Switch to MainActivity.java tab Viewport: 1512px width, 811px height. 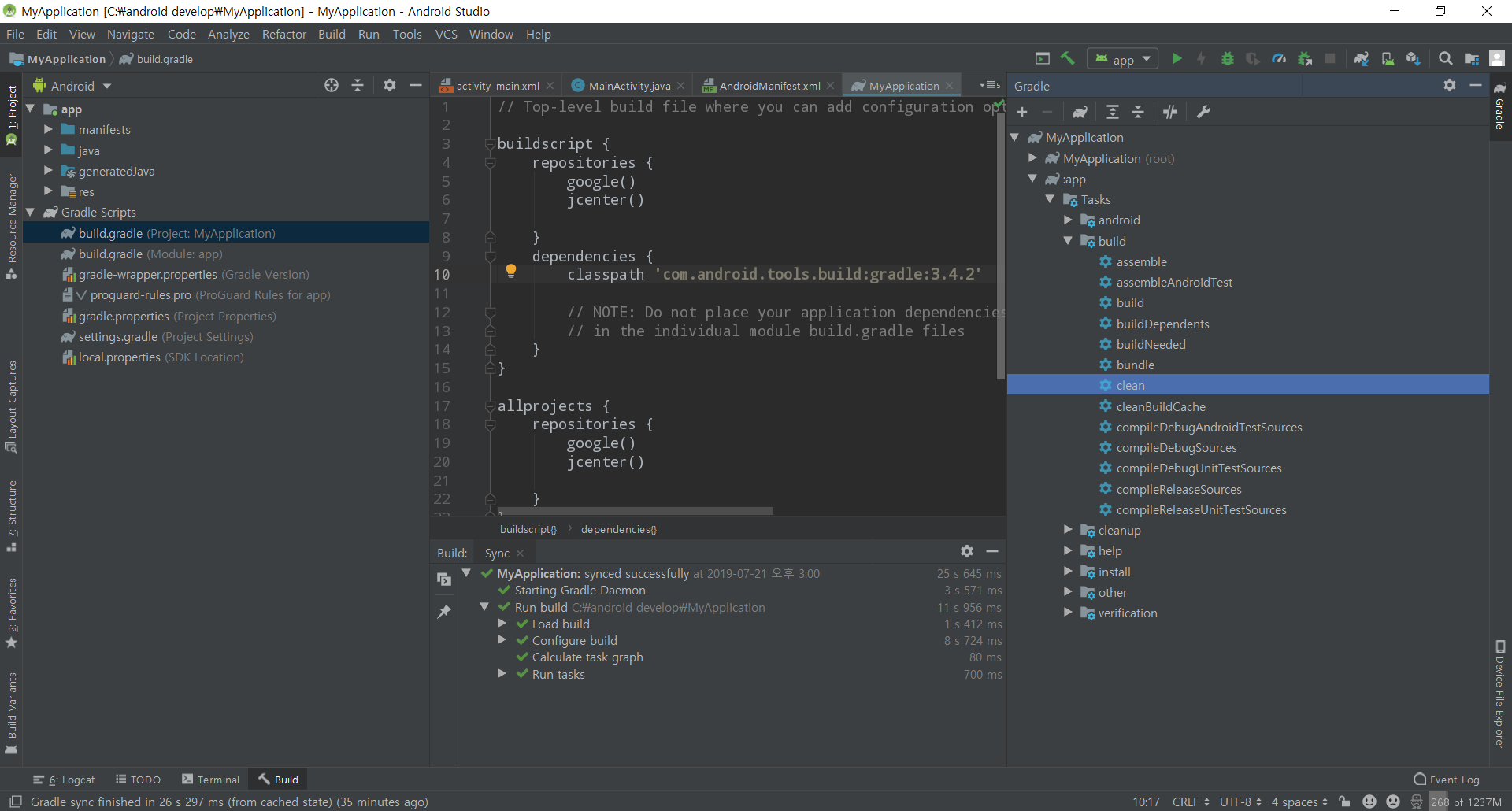(628, 86)
